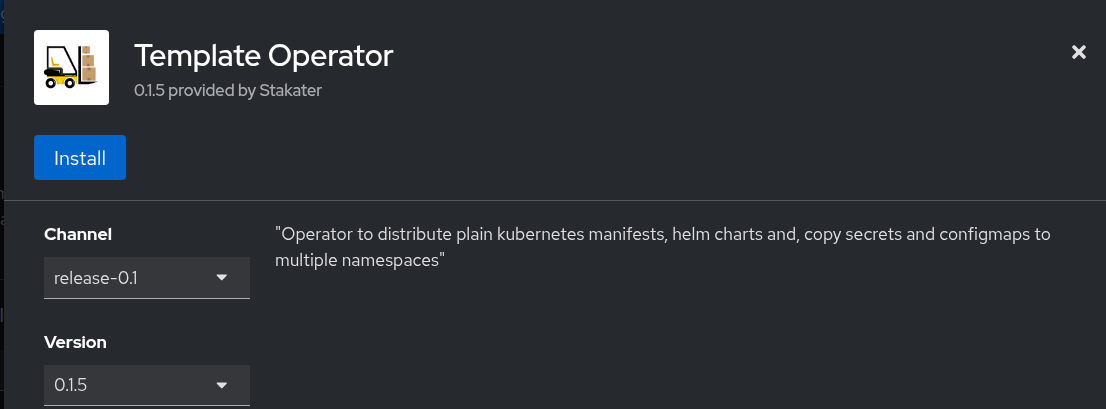Screen dimensions: 1106x409
Task: Click the "release-0.1" channel value text
Action: point(95,277)
